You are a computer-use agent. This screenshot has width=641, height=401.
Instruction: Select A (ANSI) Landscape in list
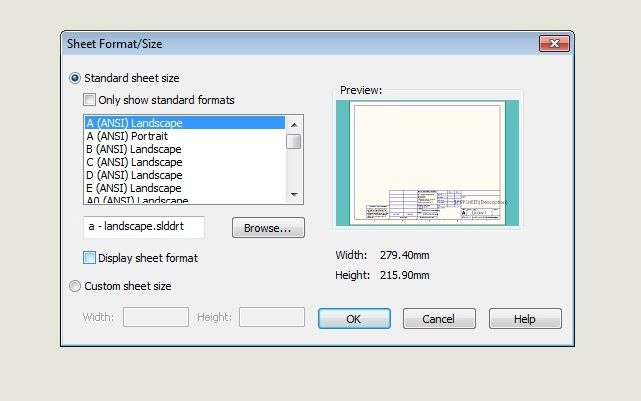click(134, 123)
